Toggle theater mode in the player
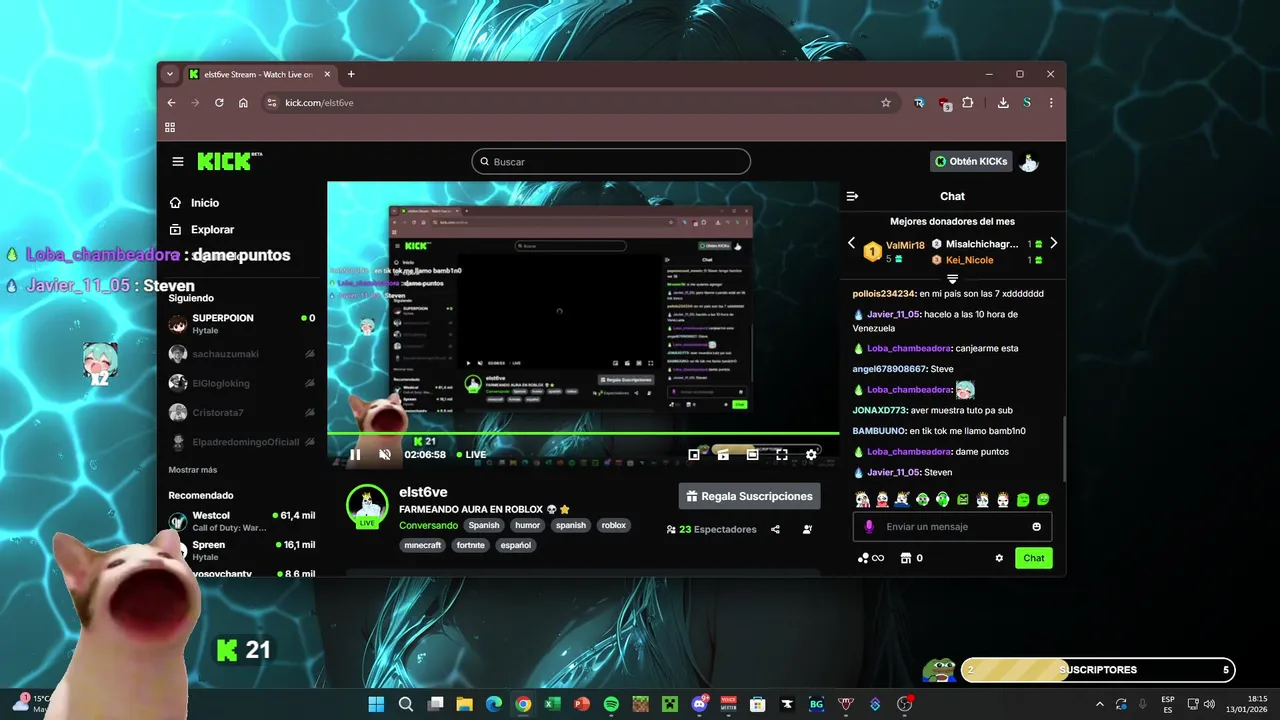1280x720 pixels. (752, 454)
